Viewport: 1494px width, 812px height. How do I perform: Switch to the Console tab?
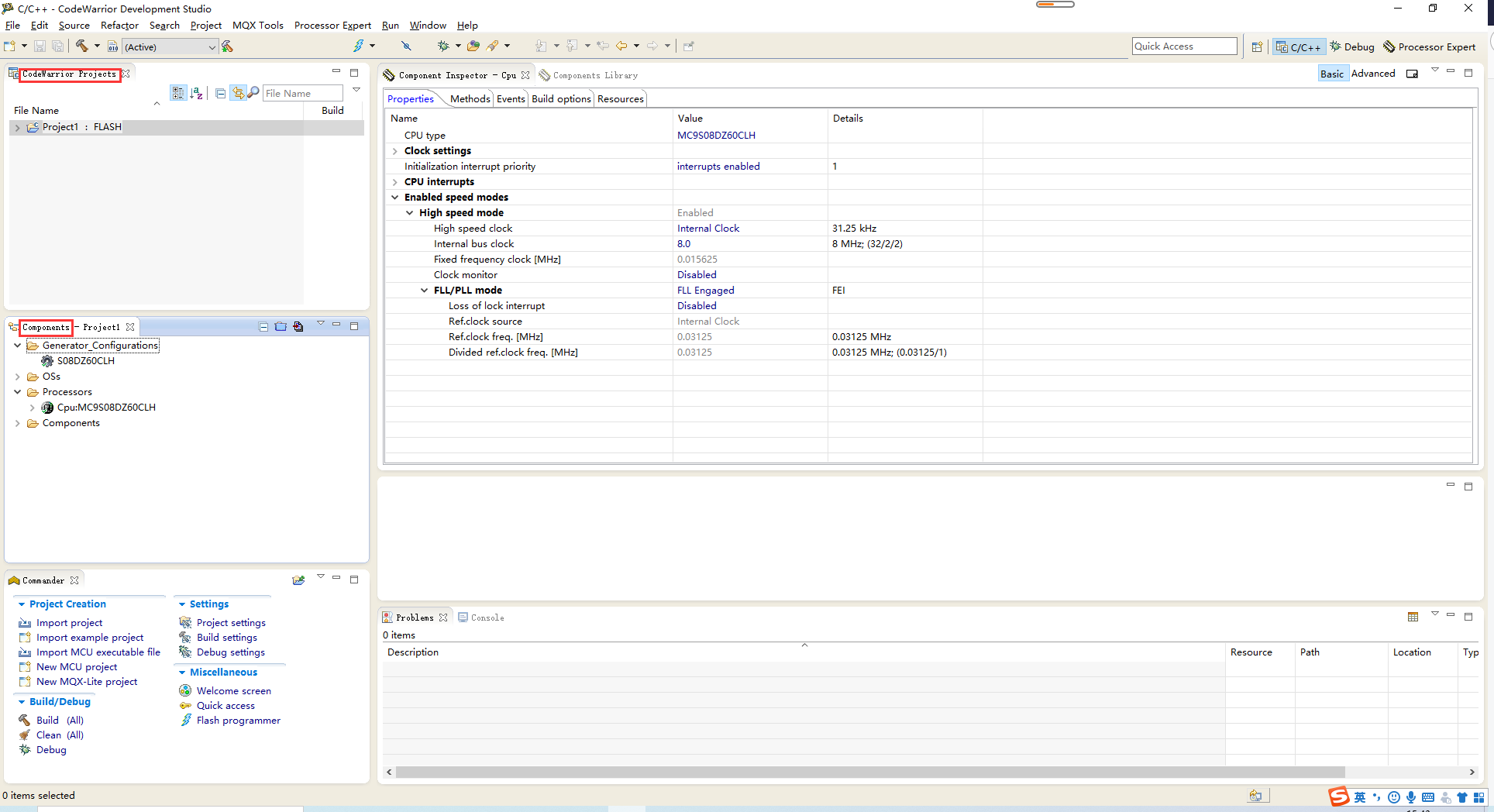(x=481, y=618)
